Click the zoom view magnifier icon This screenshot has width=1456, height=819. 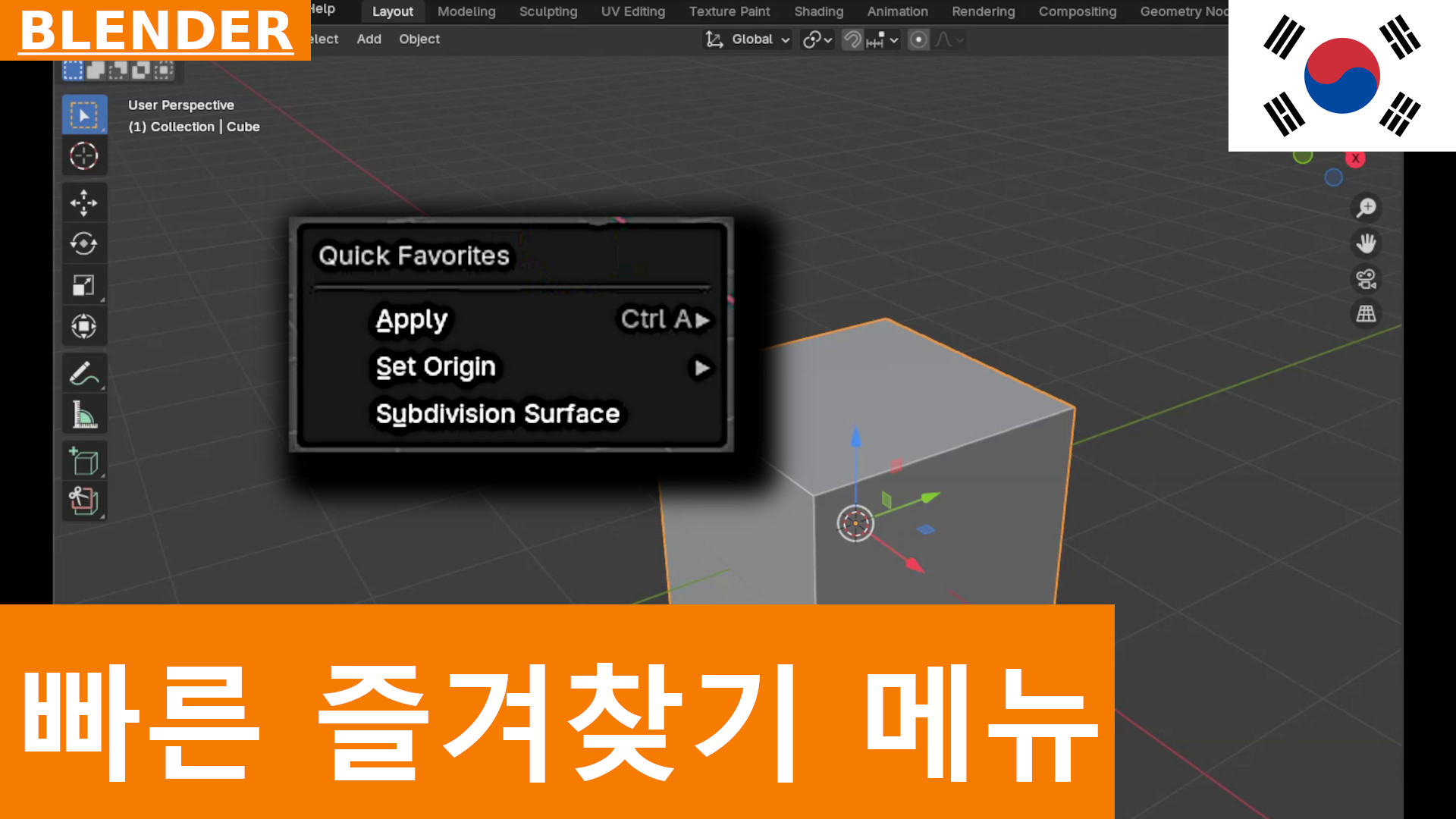point(1366,208)
